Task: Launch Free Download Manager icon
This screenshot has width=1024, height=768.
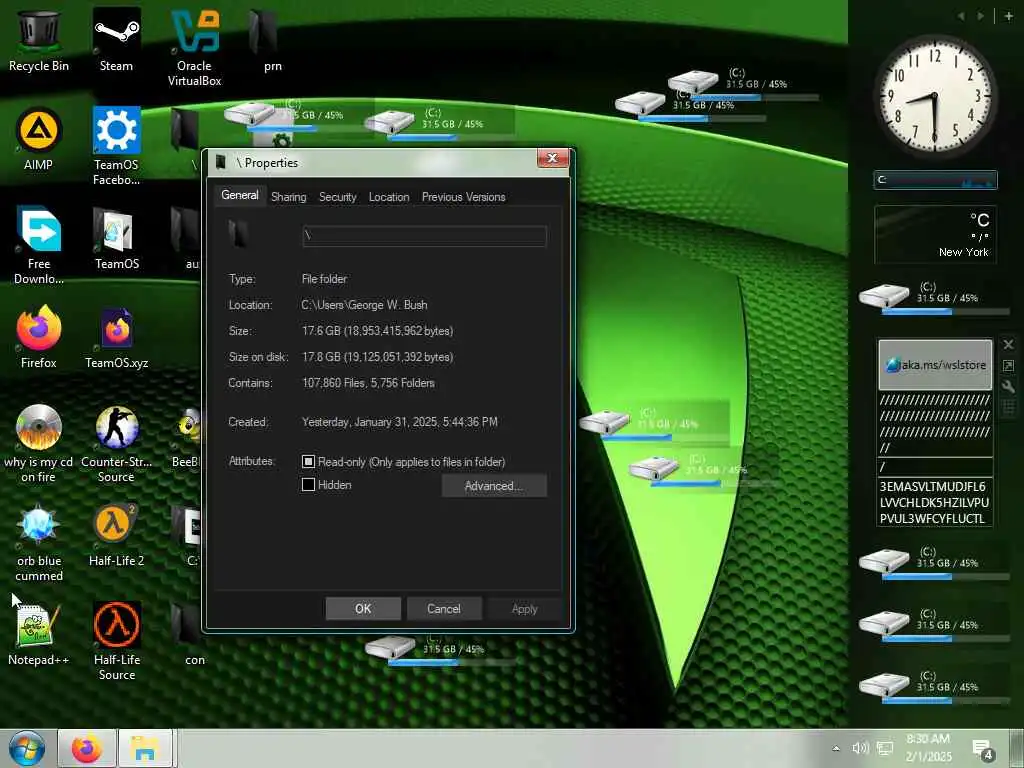Action: (39, 246)
